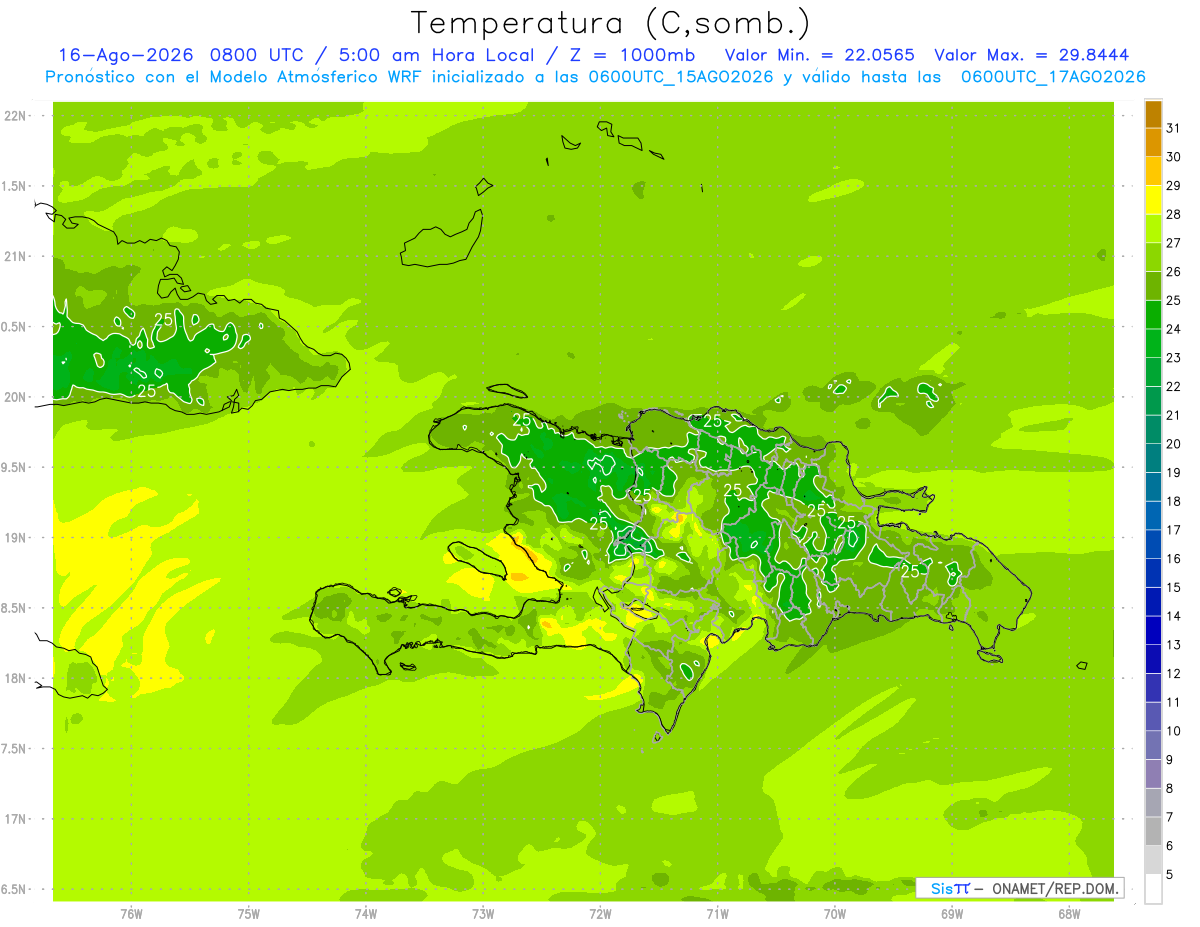
Task: Click the '18' label on the colorbar
Action: pos(1174,501)
